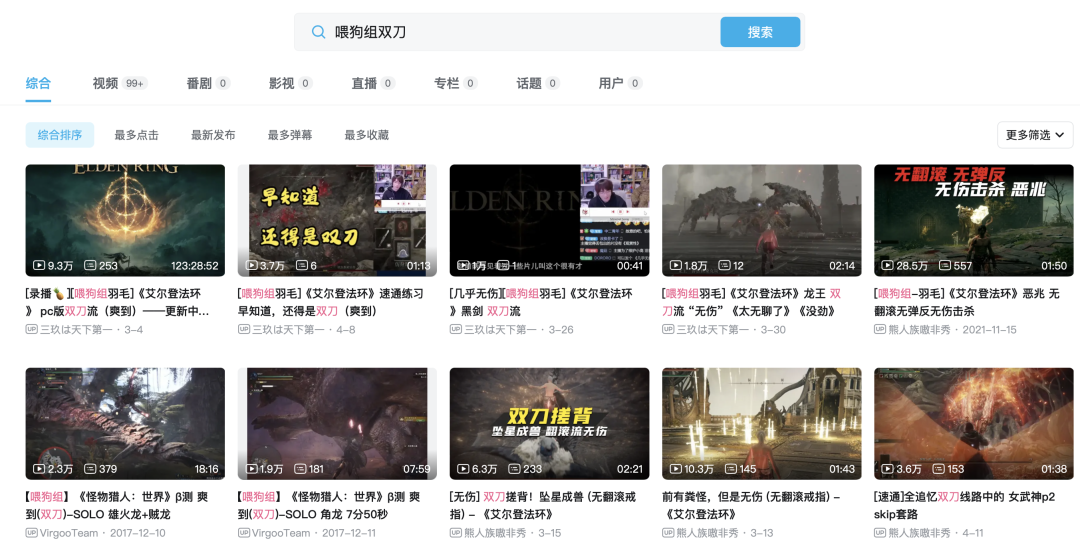The image size is (1080, 551).
Task: Open the title SOLO 角龙 7分50秒
Action: (x=329, y=506)
